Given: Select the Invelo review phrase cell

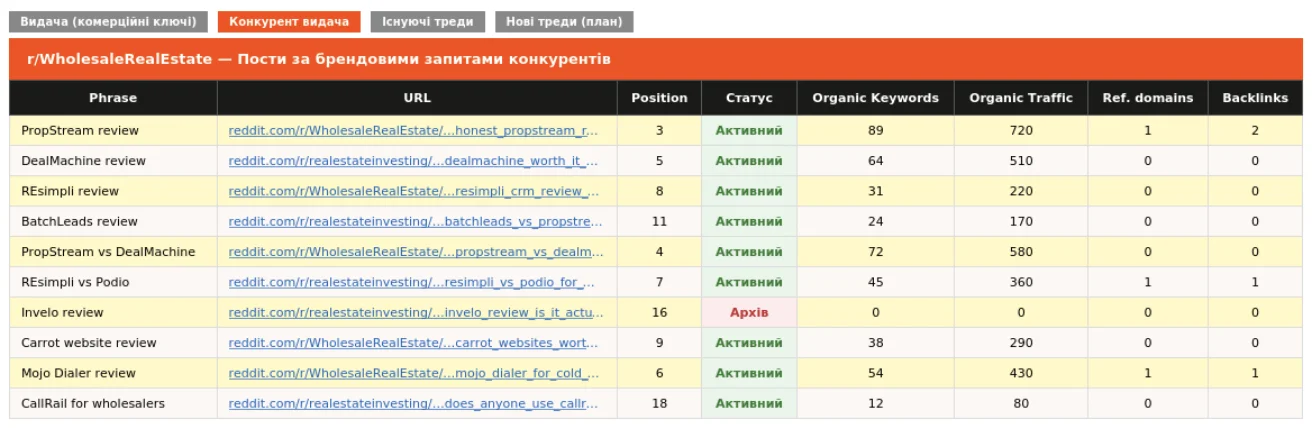Looking at the screenshot, I should point(113,312).
